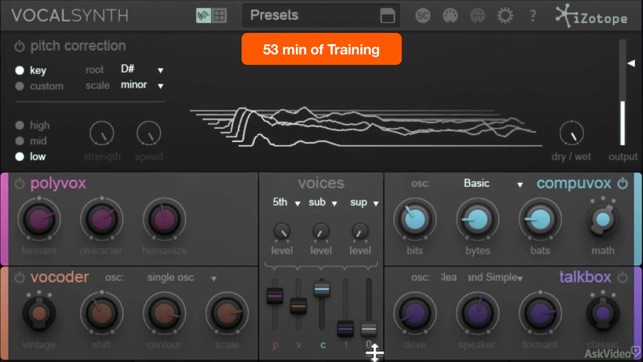Select the mid range radio option
Viewport: 643px width, 362px height.
(x=19, y=141)
